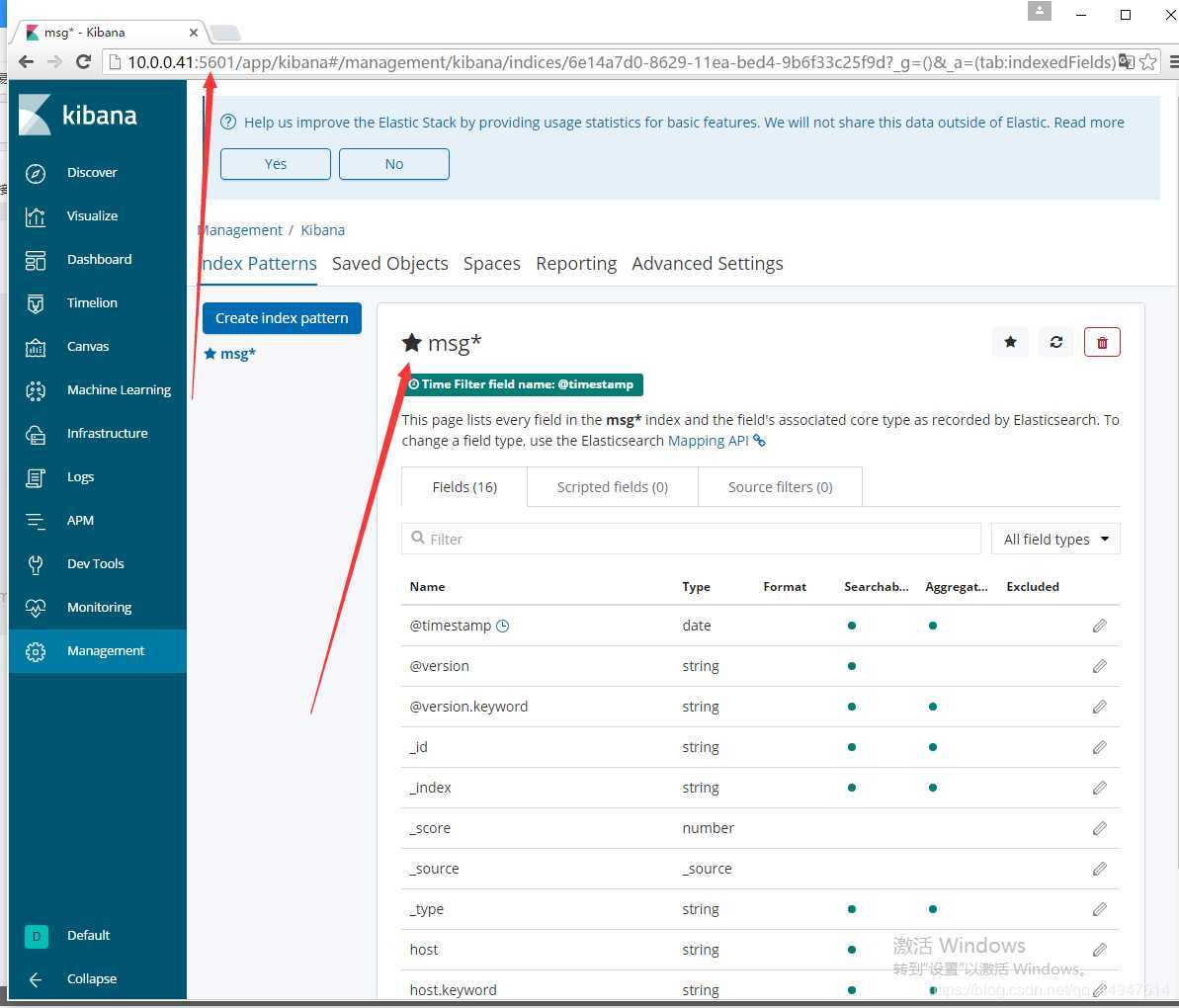The height and width of the screenshot is (1008, 1179).
Task: Open the Mapping API link
Action: click(716, 441)
